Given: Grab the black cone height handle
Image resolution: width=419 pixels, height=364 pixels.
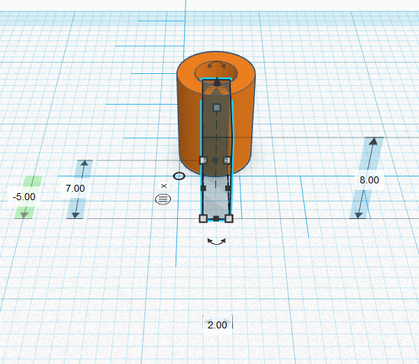Looking at the screenshot, I should tap(217, 81).
